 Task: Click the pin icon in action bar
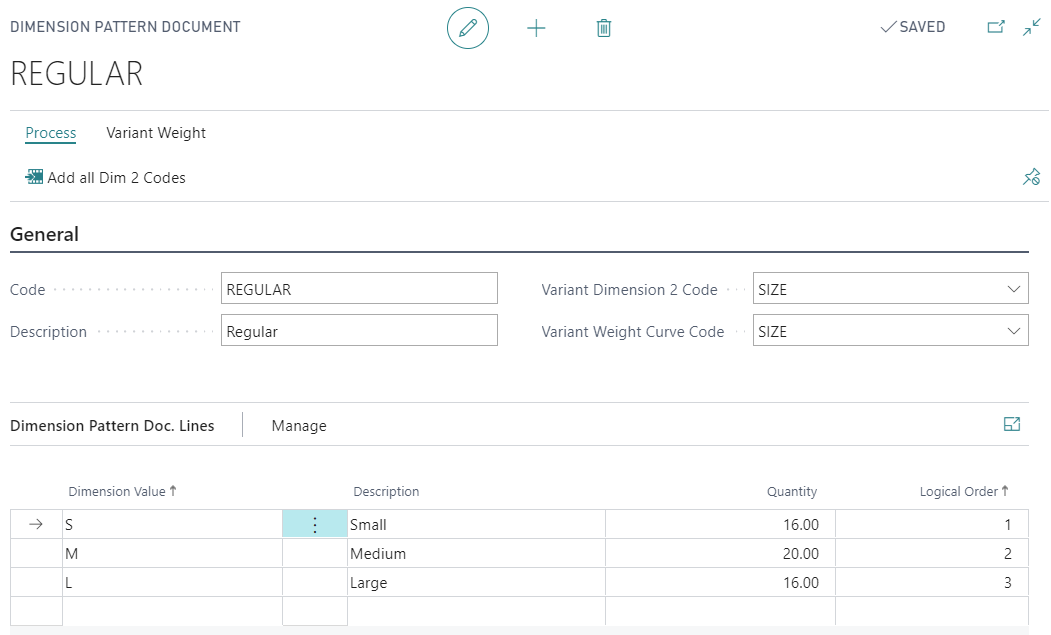[x=1031, y=177]
